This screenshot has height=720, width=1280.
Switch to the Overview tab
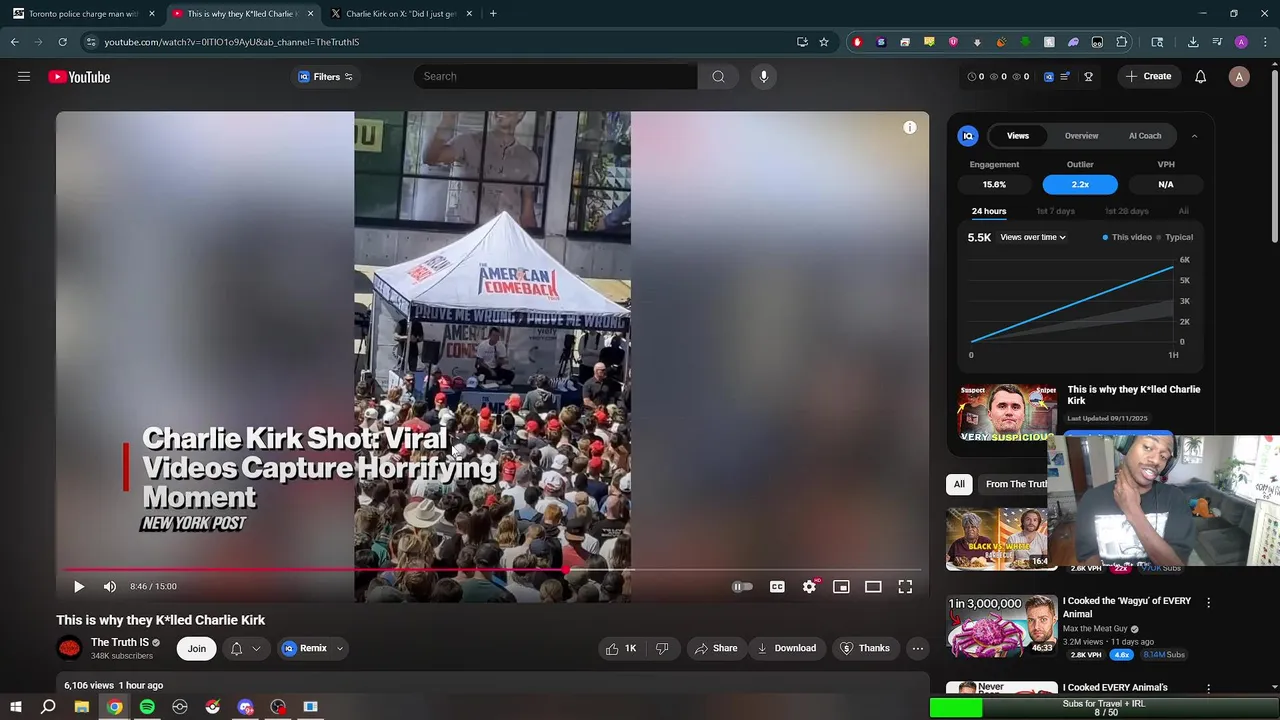click(x=1081, y=136)
